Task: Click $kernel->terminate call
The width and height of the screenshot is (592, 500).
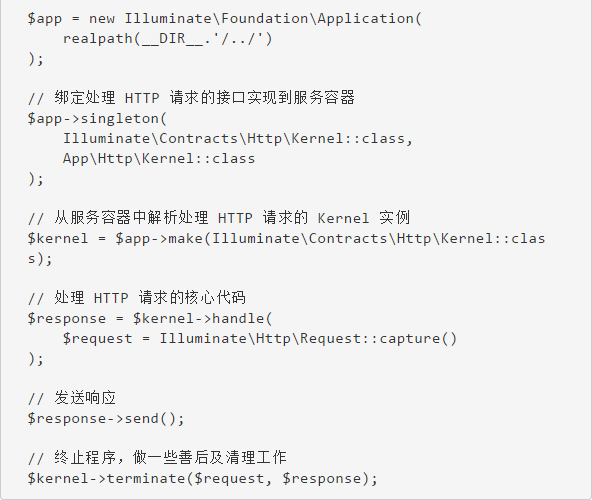Action: (203, 478)
